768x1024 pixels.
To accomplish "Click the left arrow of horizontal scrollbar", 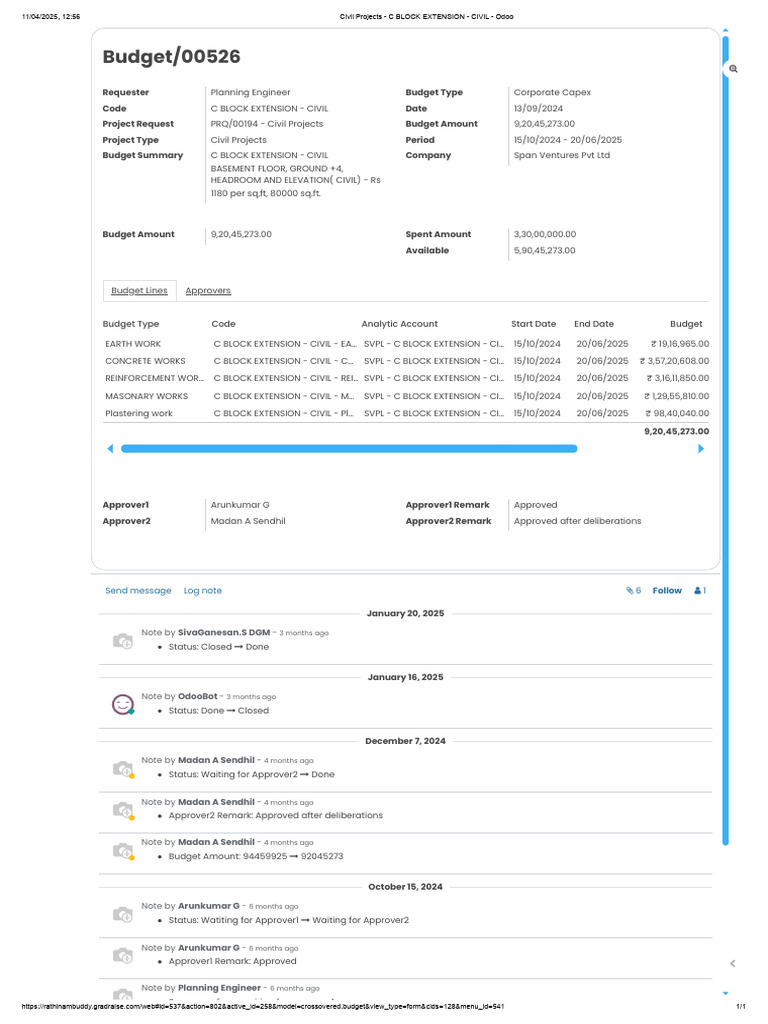I will (110, 449).
